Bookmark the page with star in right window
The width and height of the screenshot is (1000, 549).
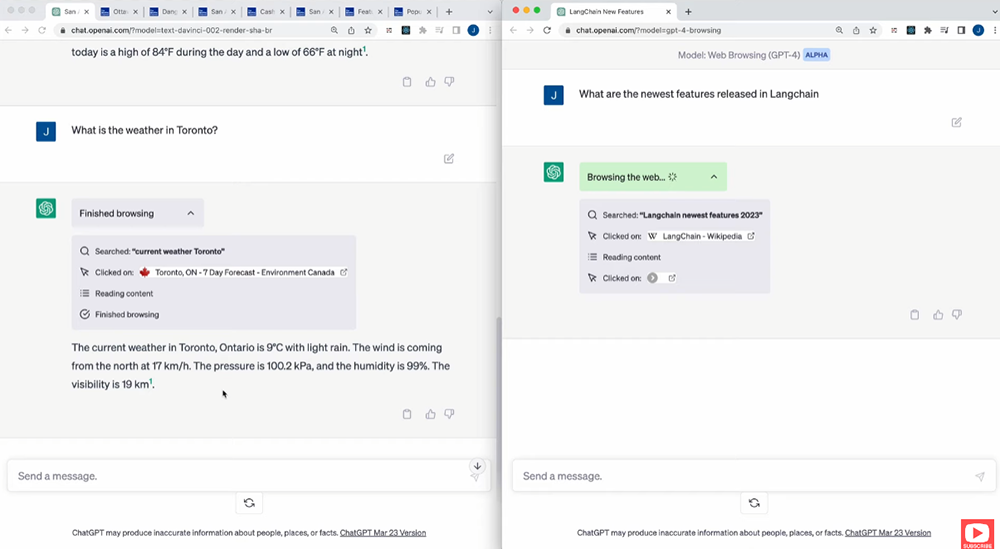873,30
